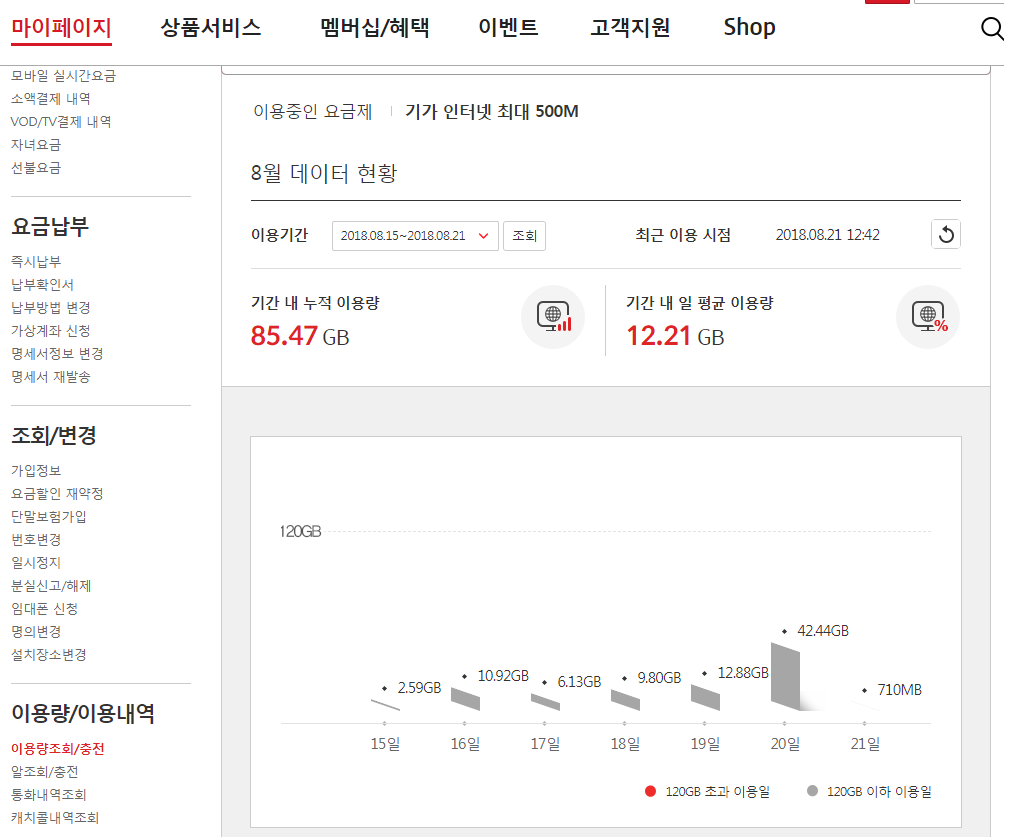
Task: Click the refresh usage icon
Action: pos(946,235)
